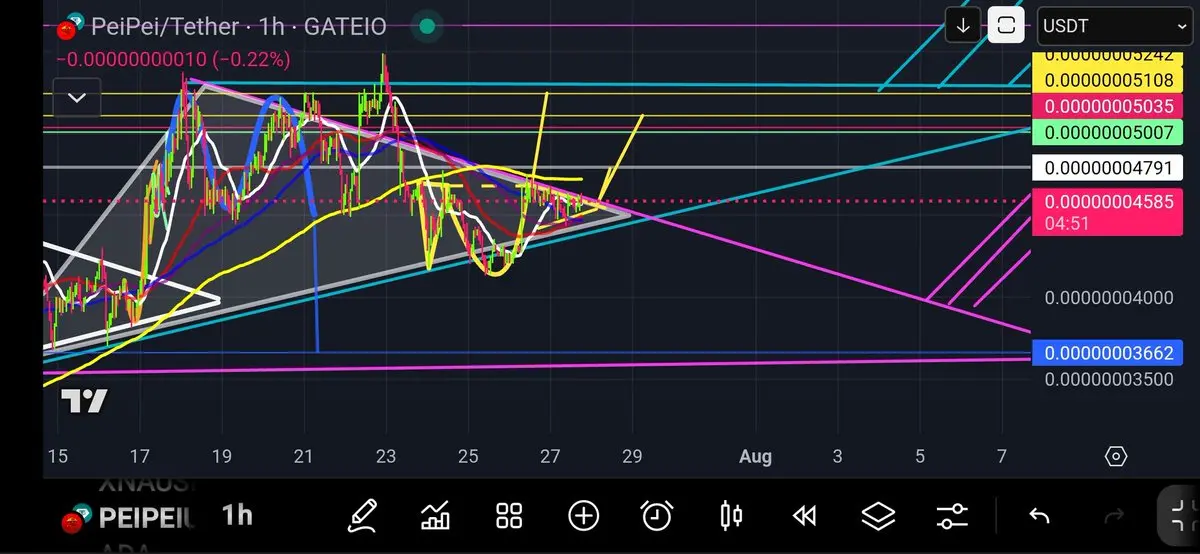Tap the 0.00000003500 axis value

(x=1109, y=379)
